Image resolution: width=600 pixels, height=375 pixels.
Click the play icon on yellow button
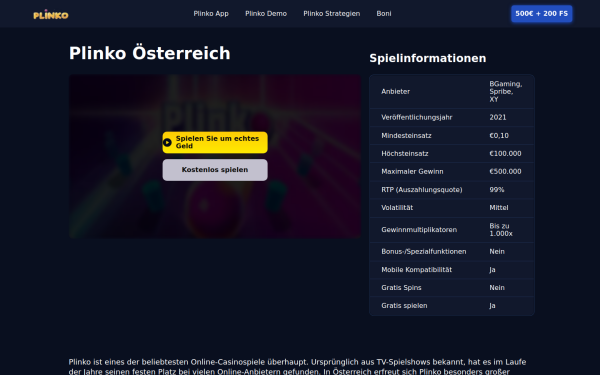point(167,142)
